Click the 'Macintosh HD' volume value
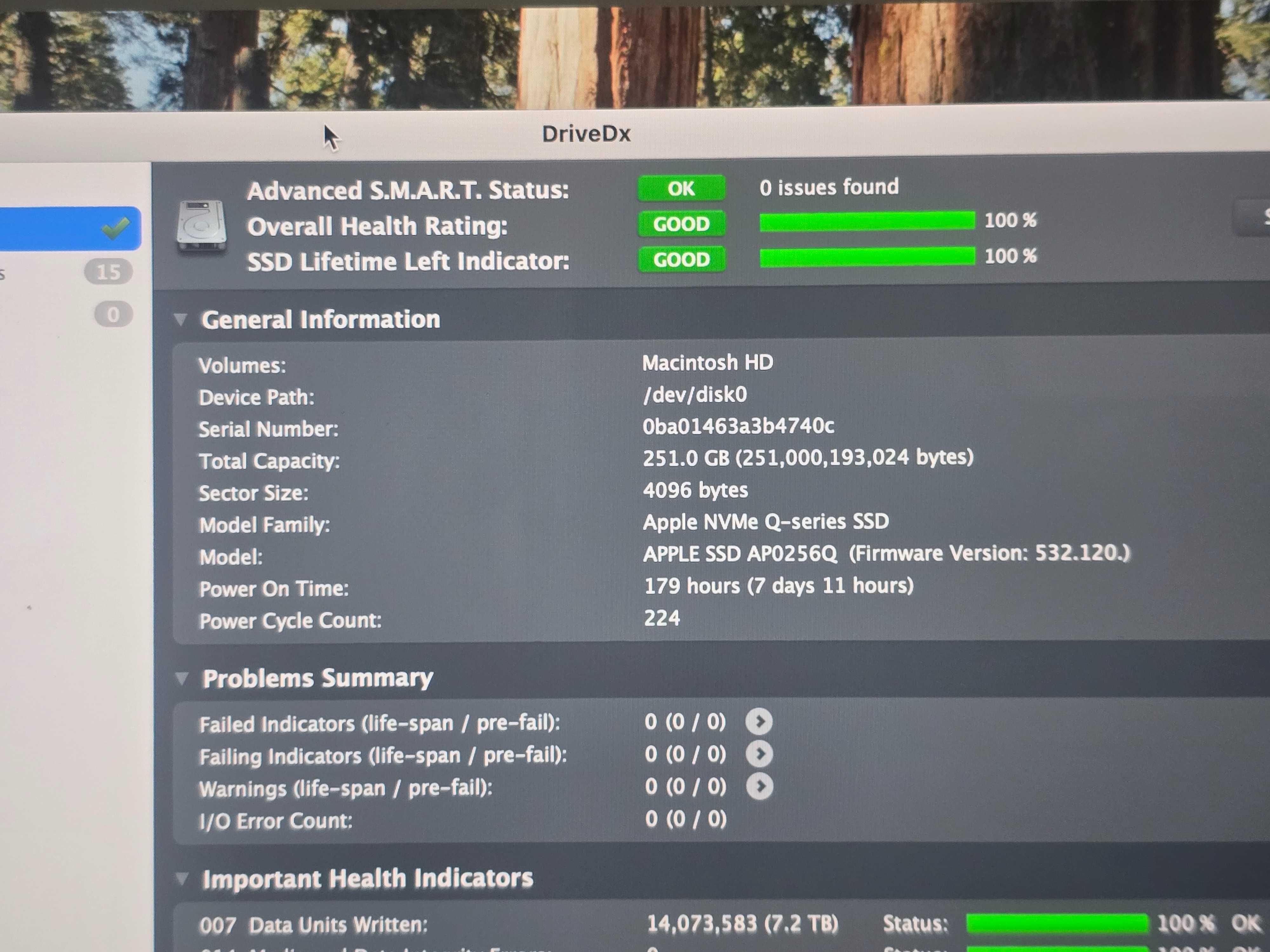Image resolution: width=1270 pixels, height=952 pixels. [x=707, y=363]
